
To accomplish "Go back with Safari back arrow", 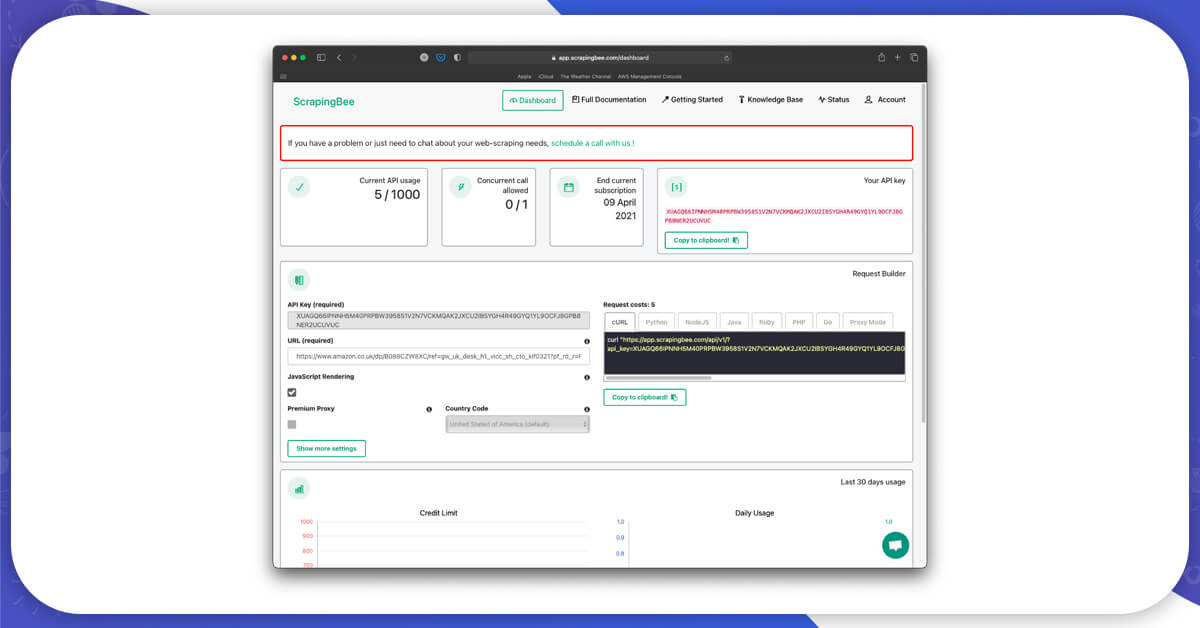I will (339, 58).
